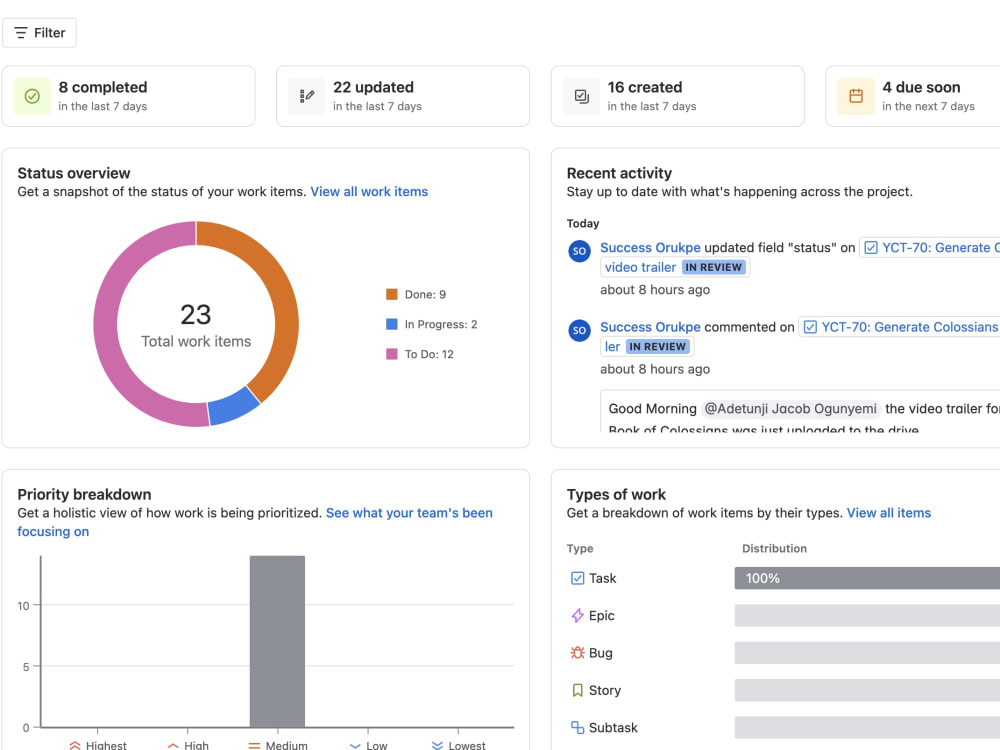The height and width of the screenshot is (750, 1000).
Task: Open View all items link
Action: tap(888, 513)
